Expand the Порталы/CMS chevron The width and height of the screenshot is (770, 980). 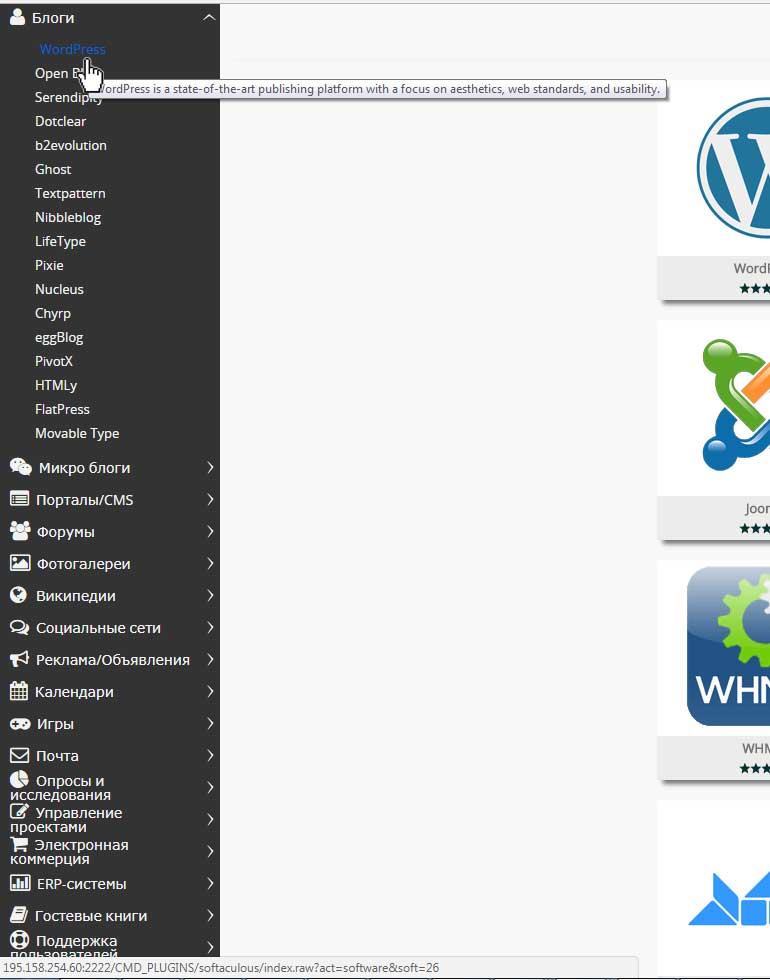coord(210,499)
